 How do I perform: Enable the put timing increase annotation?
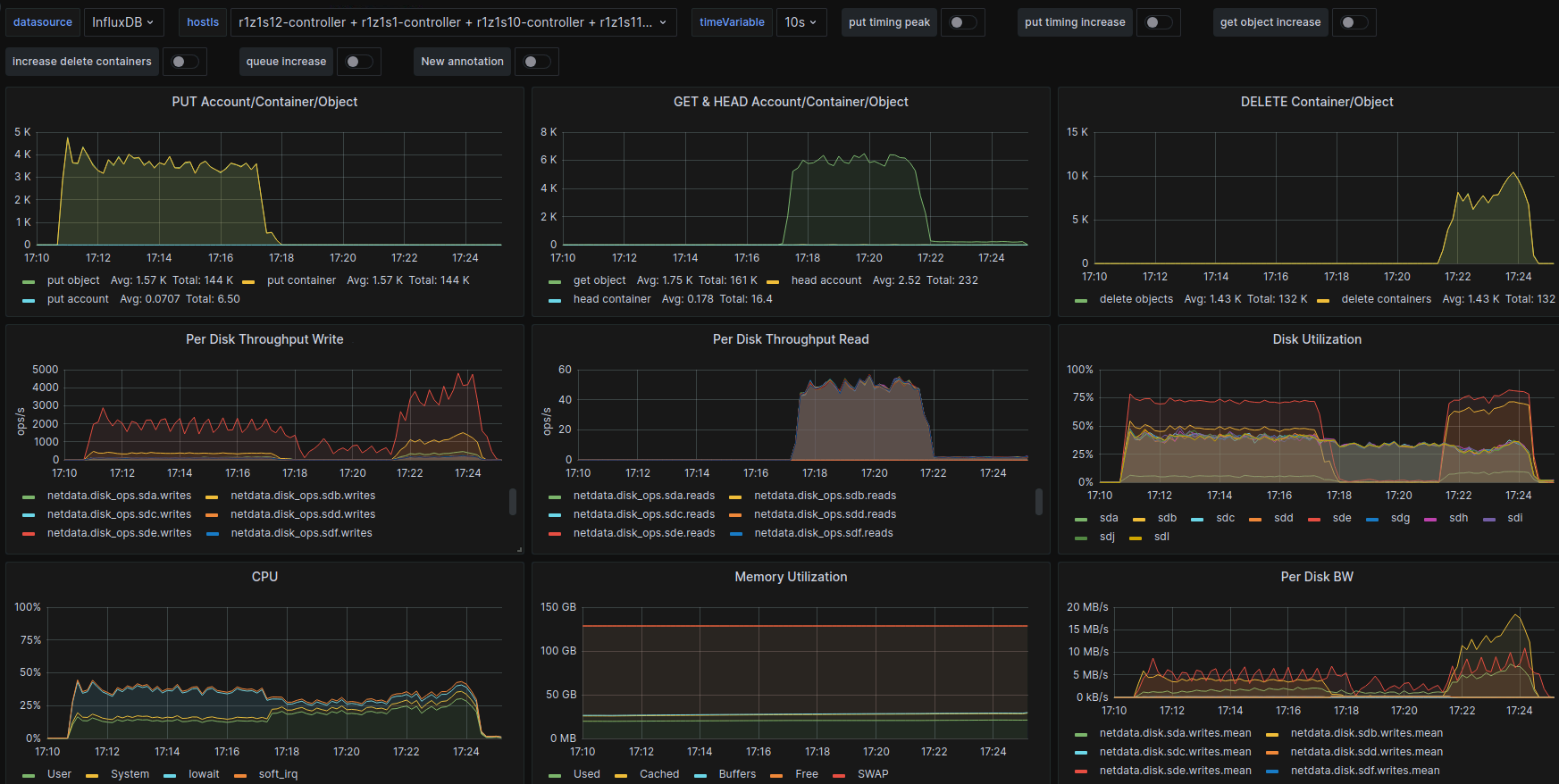pos(1158,22)
